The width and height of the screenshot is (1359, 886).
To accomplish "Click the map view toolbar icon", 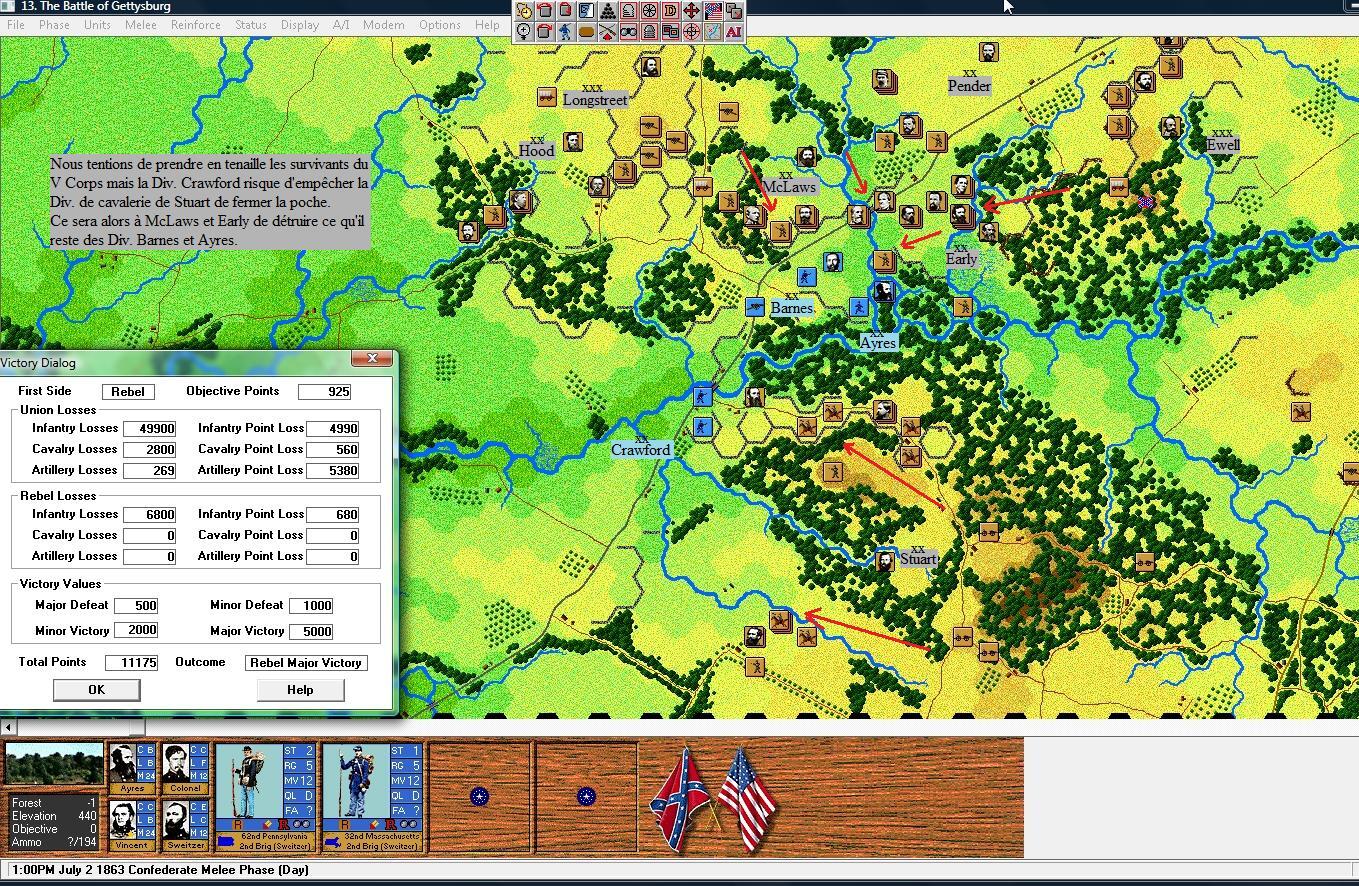I will click(713, 32).
